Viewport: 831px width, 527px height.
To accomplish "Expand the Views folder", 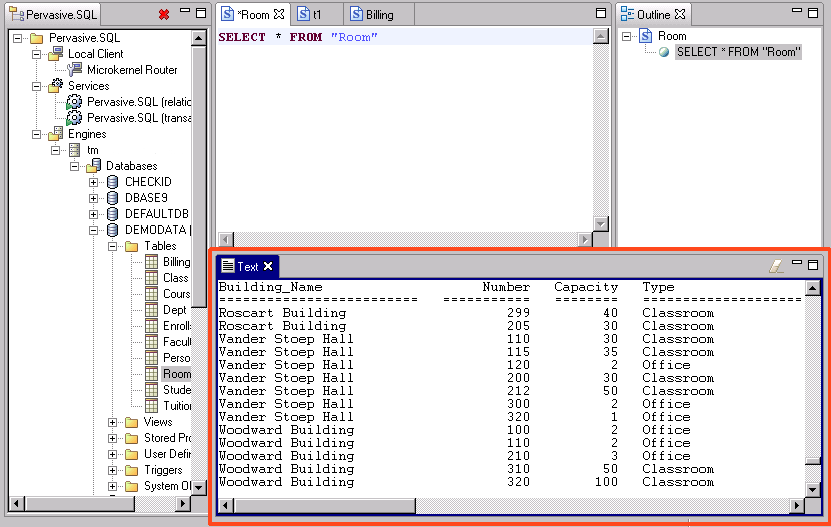I will (113, 422).
